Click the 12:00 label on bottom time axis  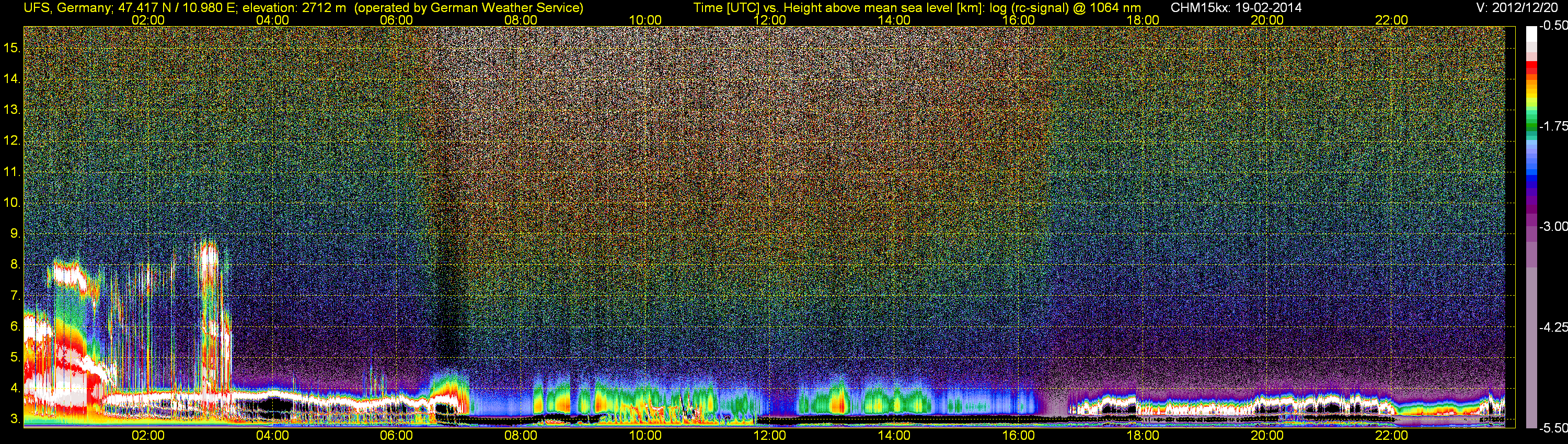click(x=770, y=436)
